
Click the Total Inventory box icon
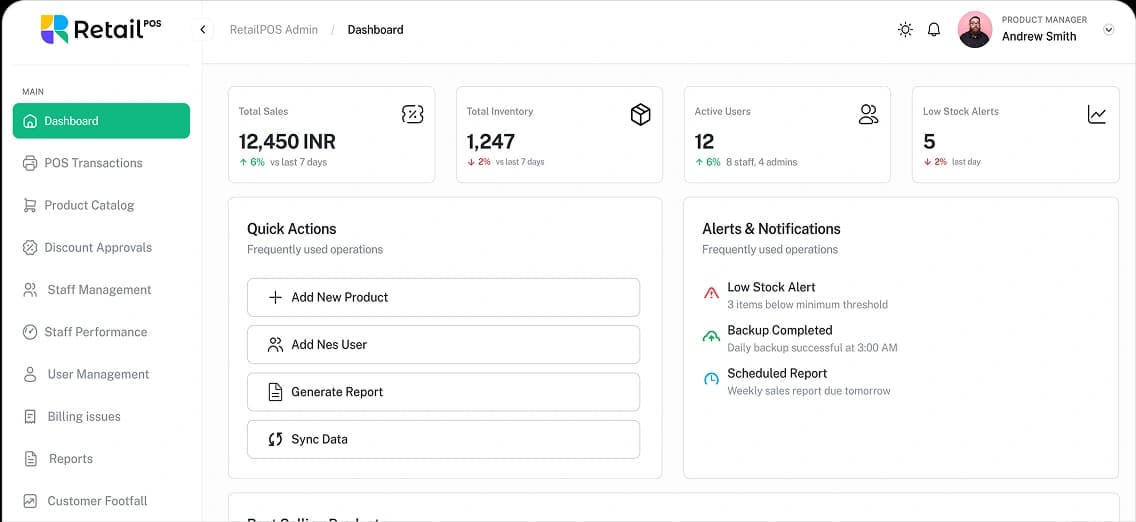tap(640, 115)
